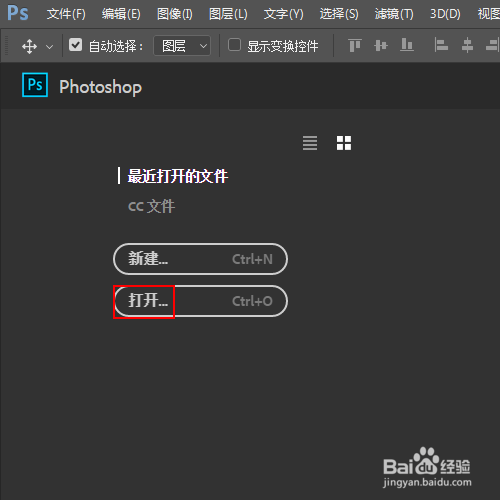The image size is (500, 500).
Task: Switch to list view icon
Action: (310, 143)
